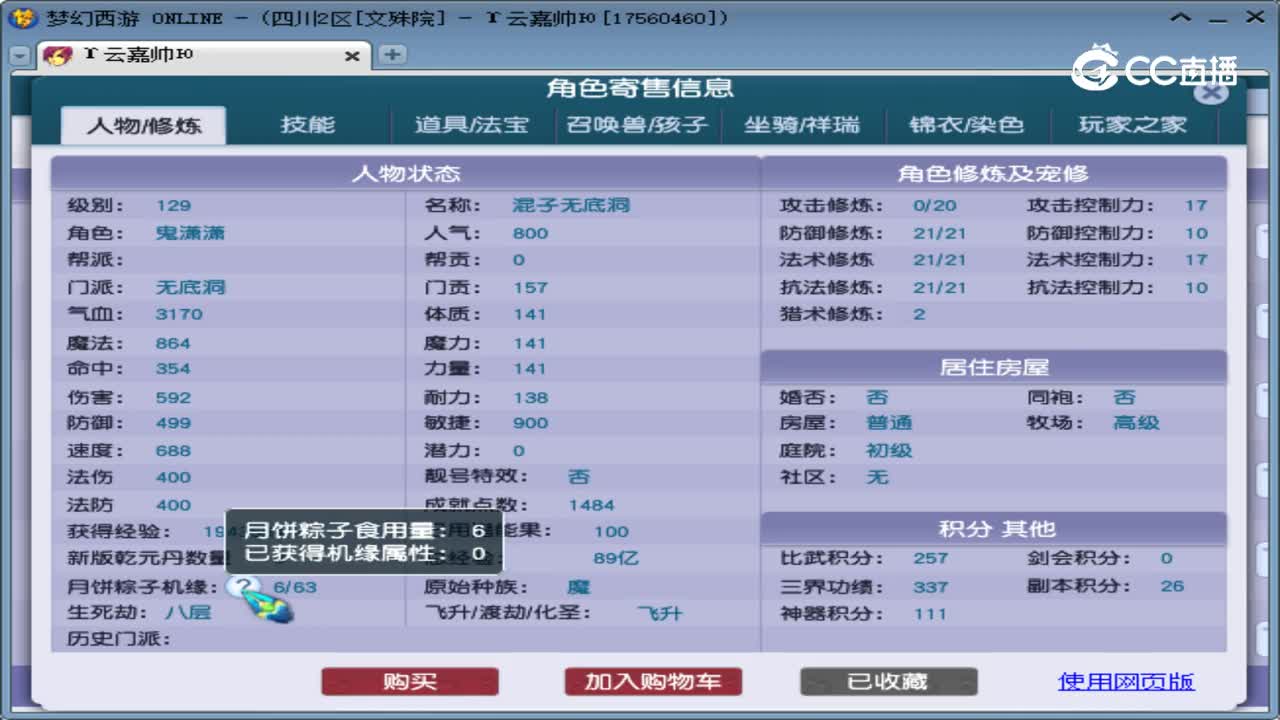Click the game icon in title bar

pyautogui.click(x=21, y=17)
